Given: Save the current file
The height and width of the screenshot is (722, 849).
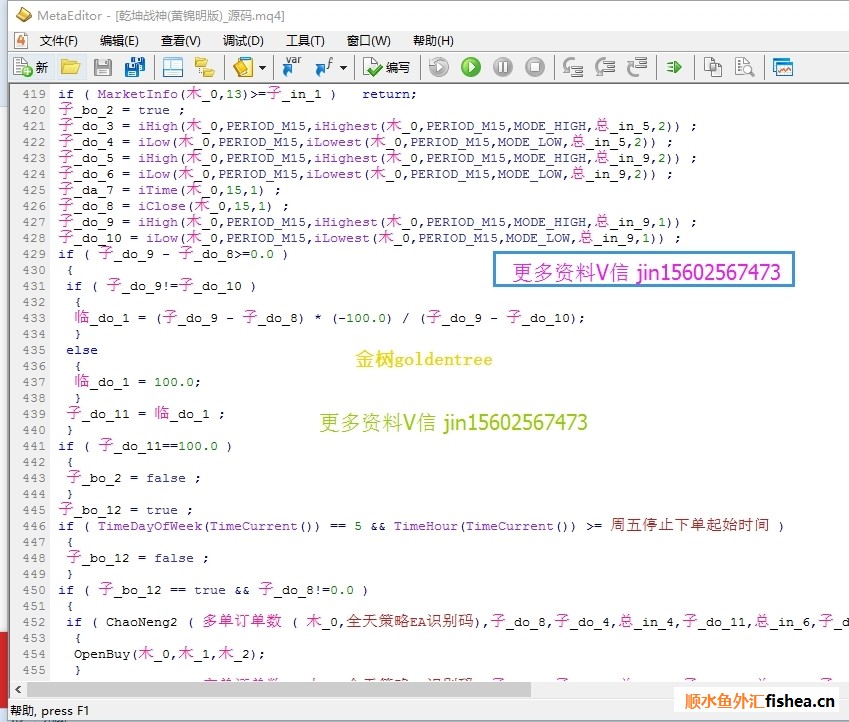Looking at the screenshot, I should pos(102,67).
